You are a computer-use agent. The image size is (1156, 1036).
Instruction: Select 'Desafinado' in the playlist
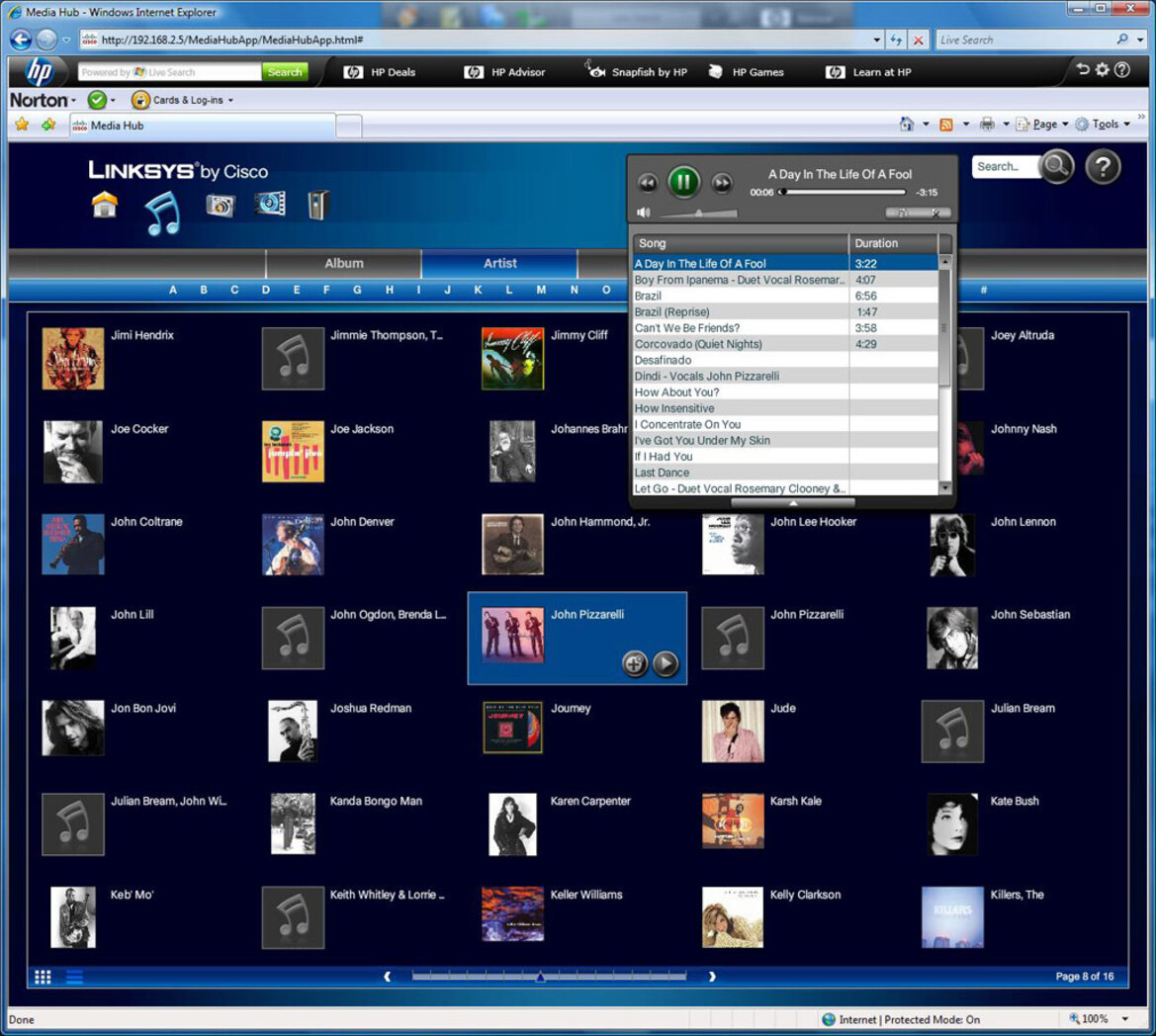tap(785, 360)
